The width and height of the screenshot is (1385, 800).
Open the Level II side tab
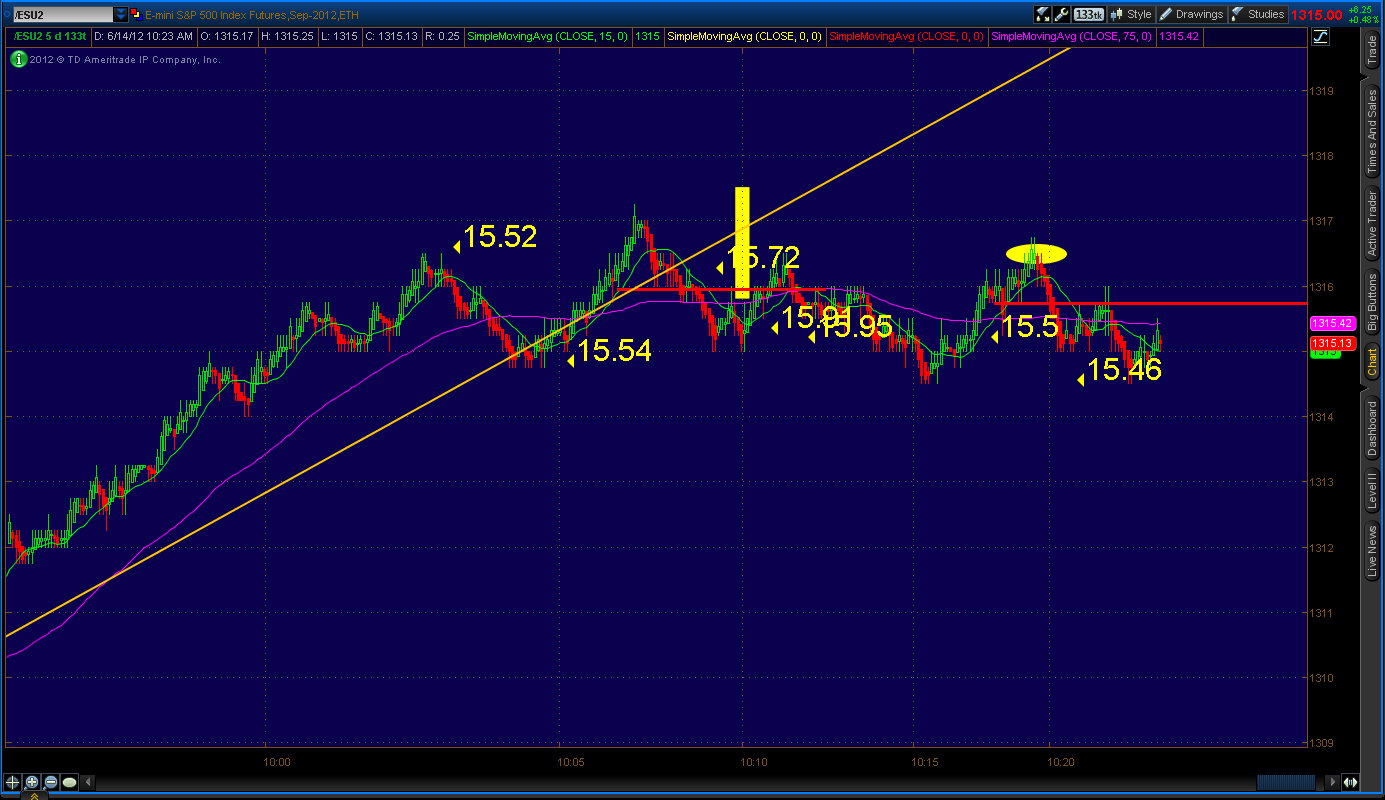click(x=1373, y=491)
